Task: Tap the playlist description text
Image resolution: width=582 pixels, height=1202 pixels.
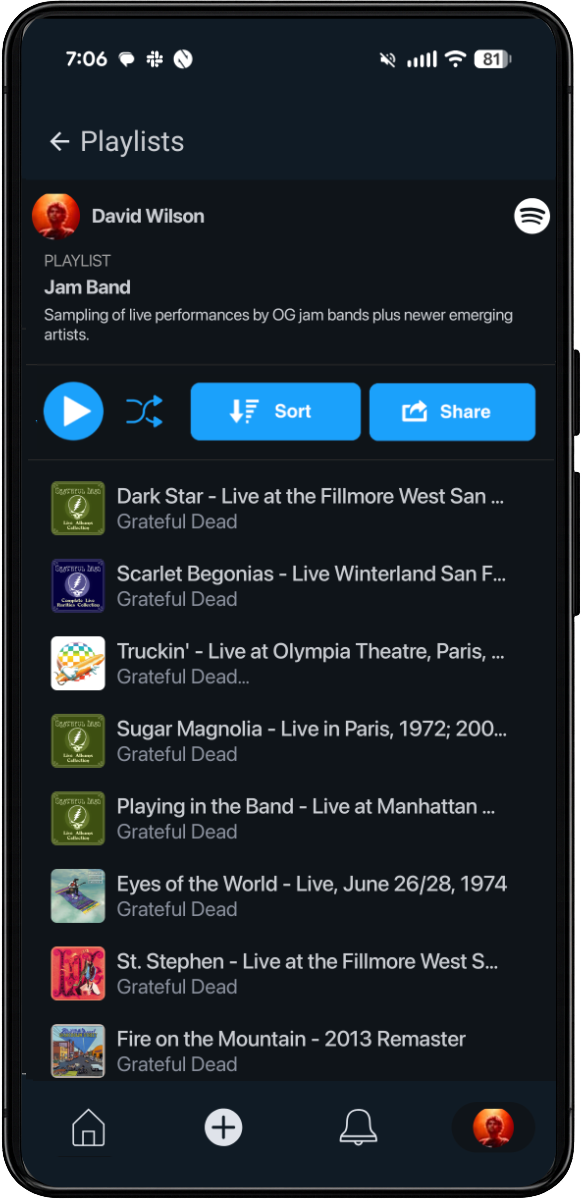Action: click(278, 325)
